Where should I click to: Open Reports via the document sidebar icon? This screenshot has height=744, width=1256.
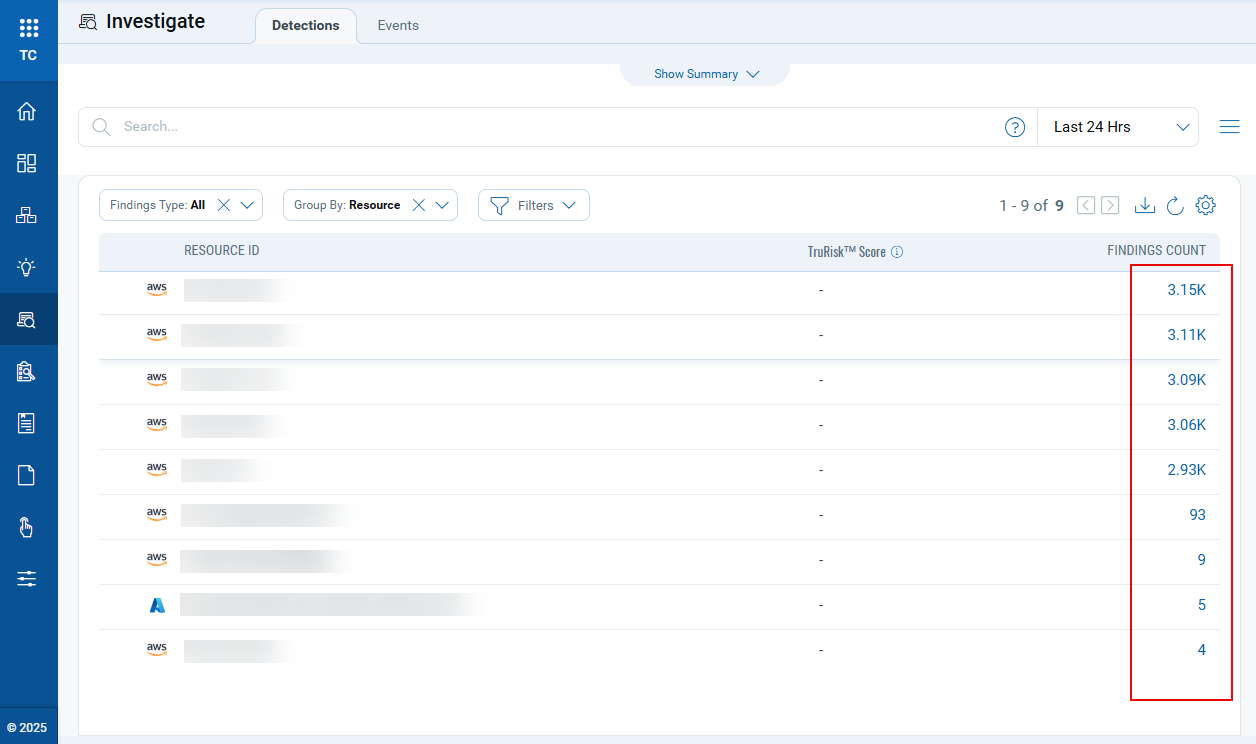pos(28,474)
